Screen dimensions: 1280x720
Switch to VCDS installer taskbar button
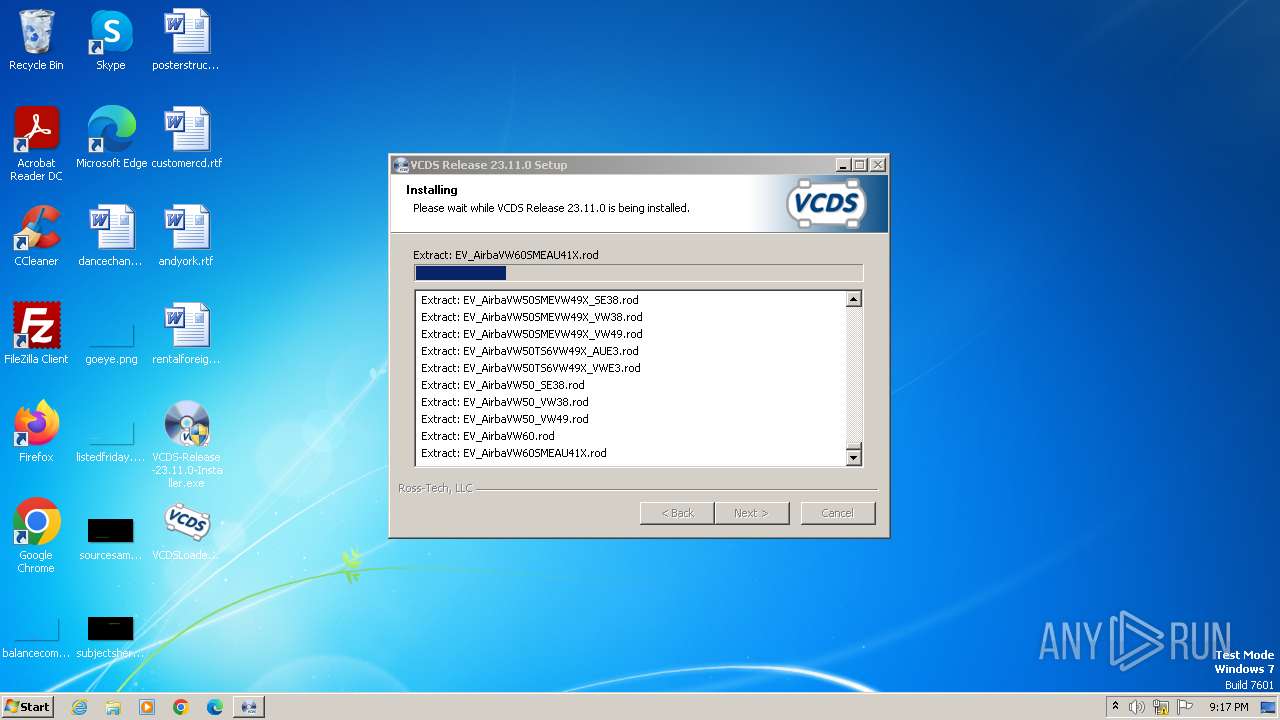point(249,707)
